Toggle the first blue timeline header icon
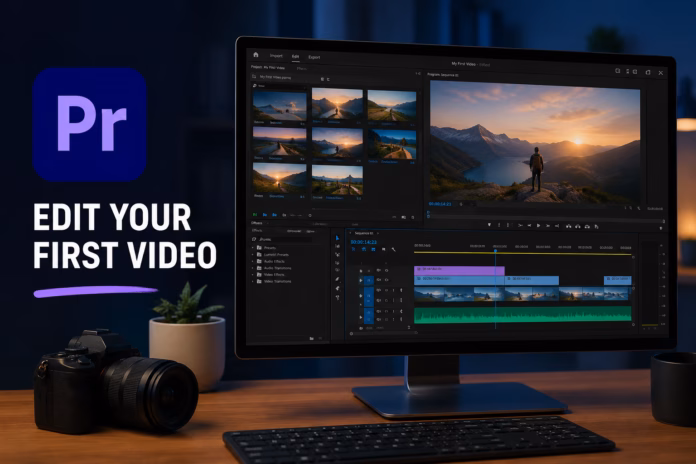The image size is (696, 464). click(354, 250)
